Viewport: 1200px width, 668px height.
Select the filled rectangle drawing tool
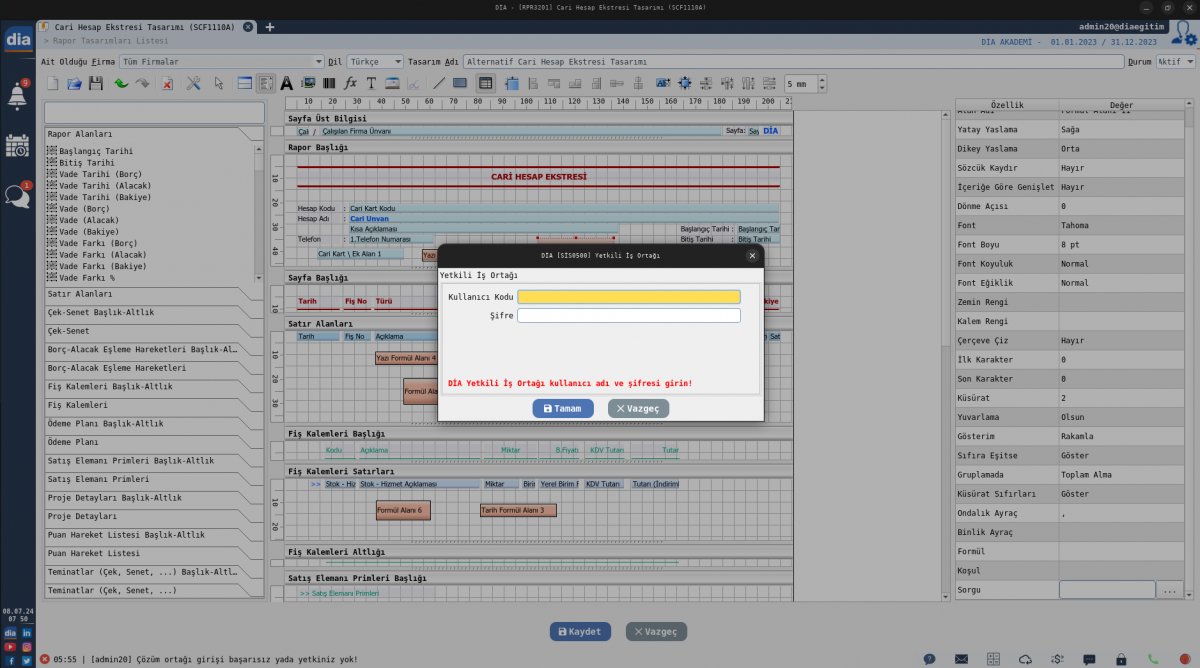tap(459, 83)
